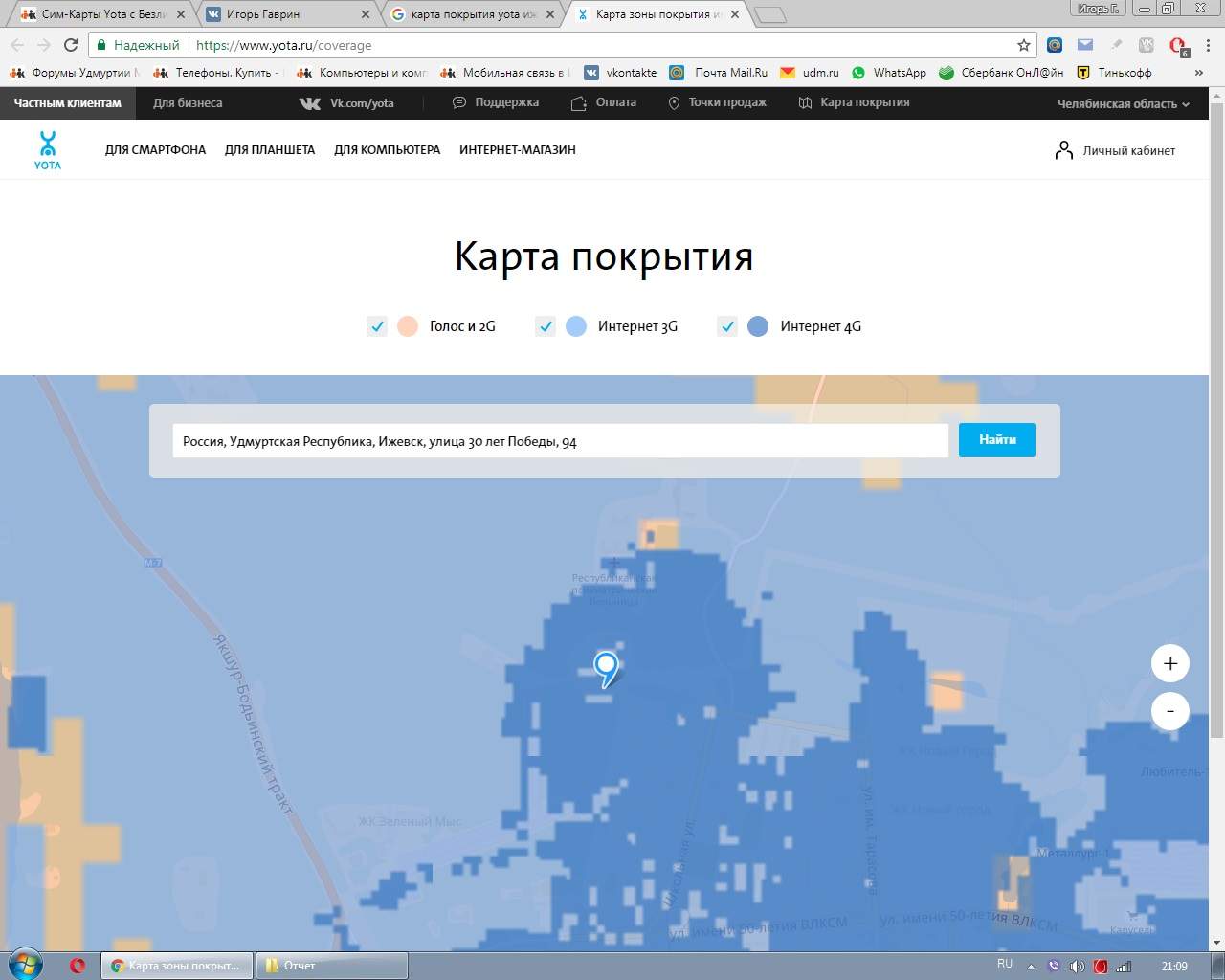
Task: Open the Челябинская область region dropdown
Action: 1123,103
